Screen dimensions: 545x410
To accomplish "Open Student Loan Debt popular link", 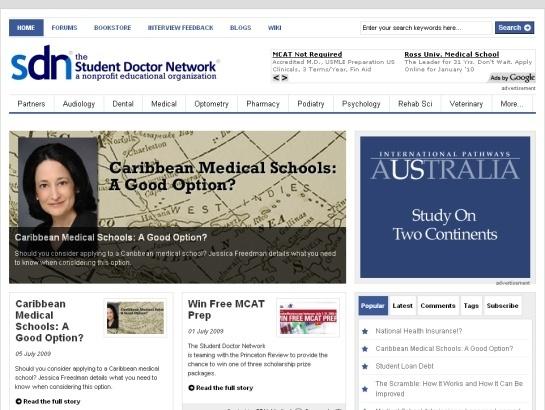I will point(405,366).
